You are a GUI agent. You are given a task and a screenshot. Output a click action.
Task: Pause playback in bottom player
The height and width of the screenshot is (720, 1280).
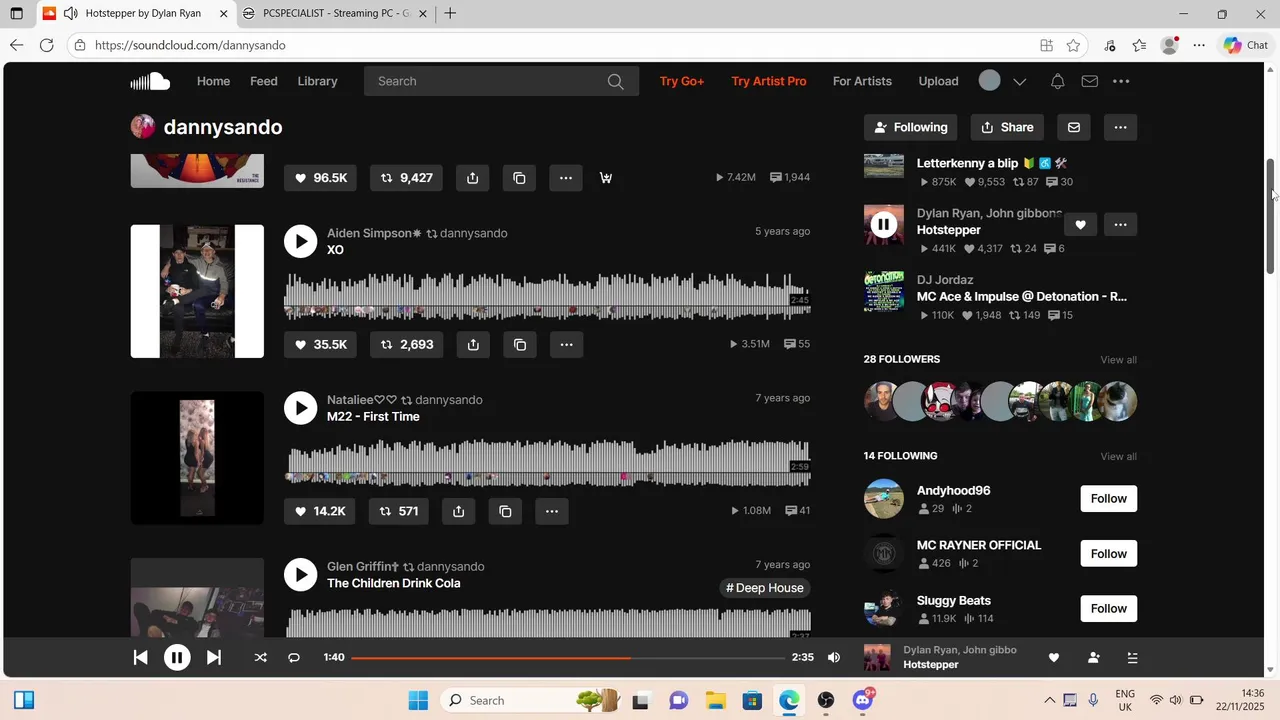pyautogui.click(x=177, y=657)
